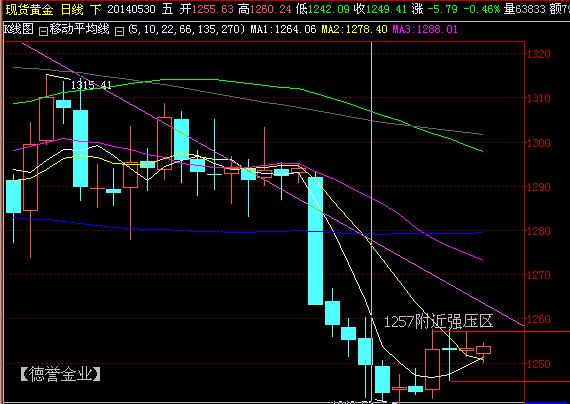Select the MA1:1264.06 white legend label

coord(284,29)
